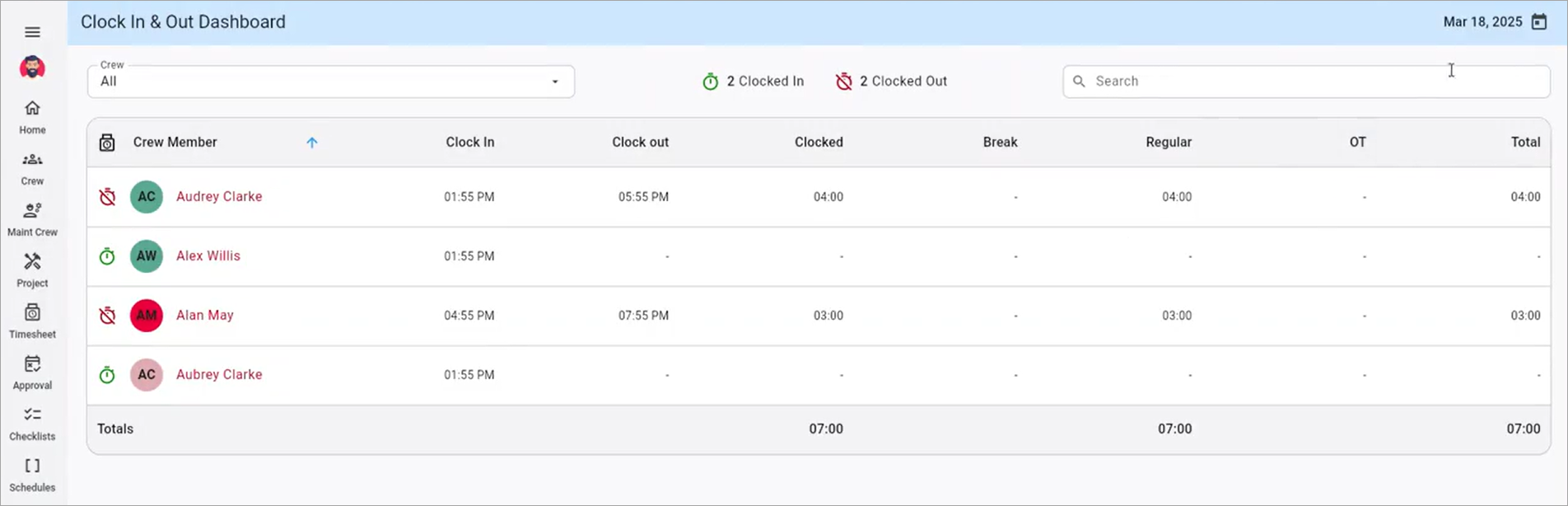Click clocked-out status icon for Audrey Clarke
The image size is (1568, 506).
pyautogui.click(x=107, y=197)
